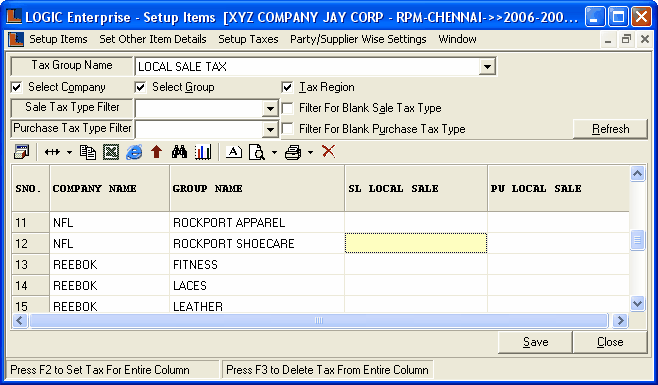Click the SL LOCAL SALE column header
This screenshot has width=658, height=385.
click(416, 189)
